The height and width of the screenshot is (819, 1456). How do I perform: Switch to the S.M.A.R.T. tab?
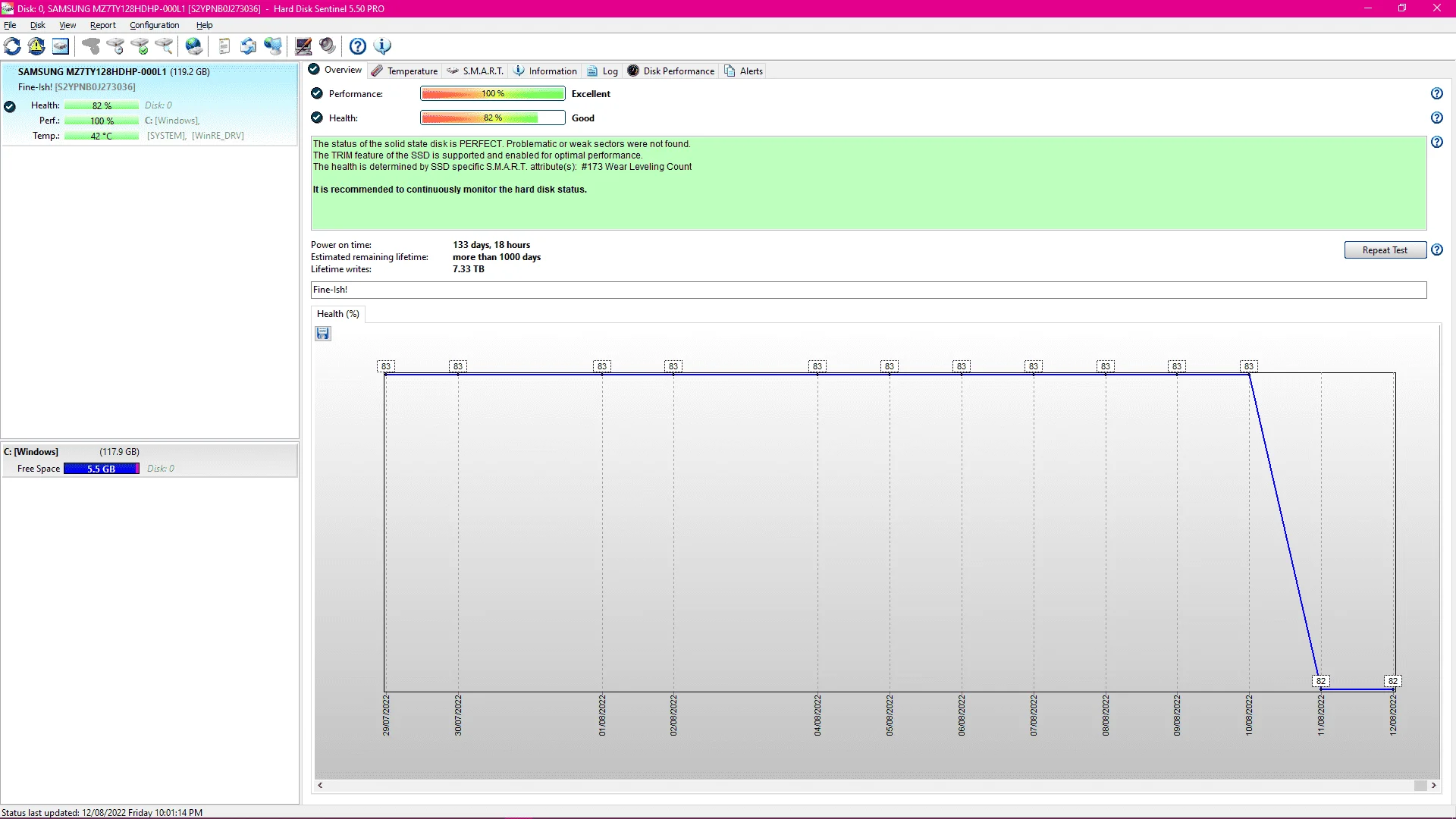(475, 71)
